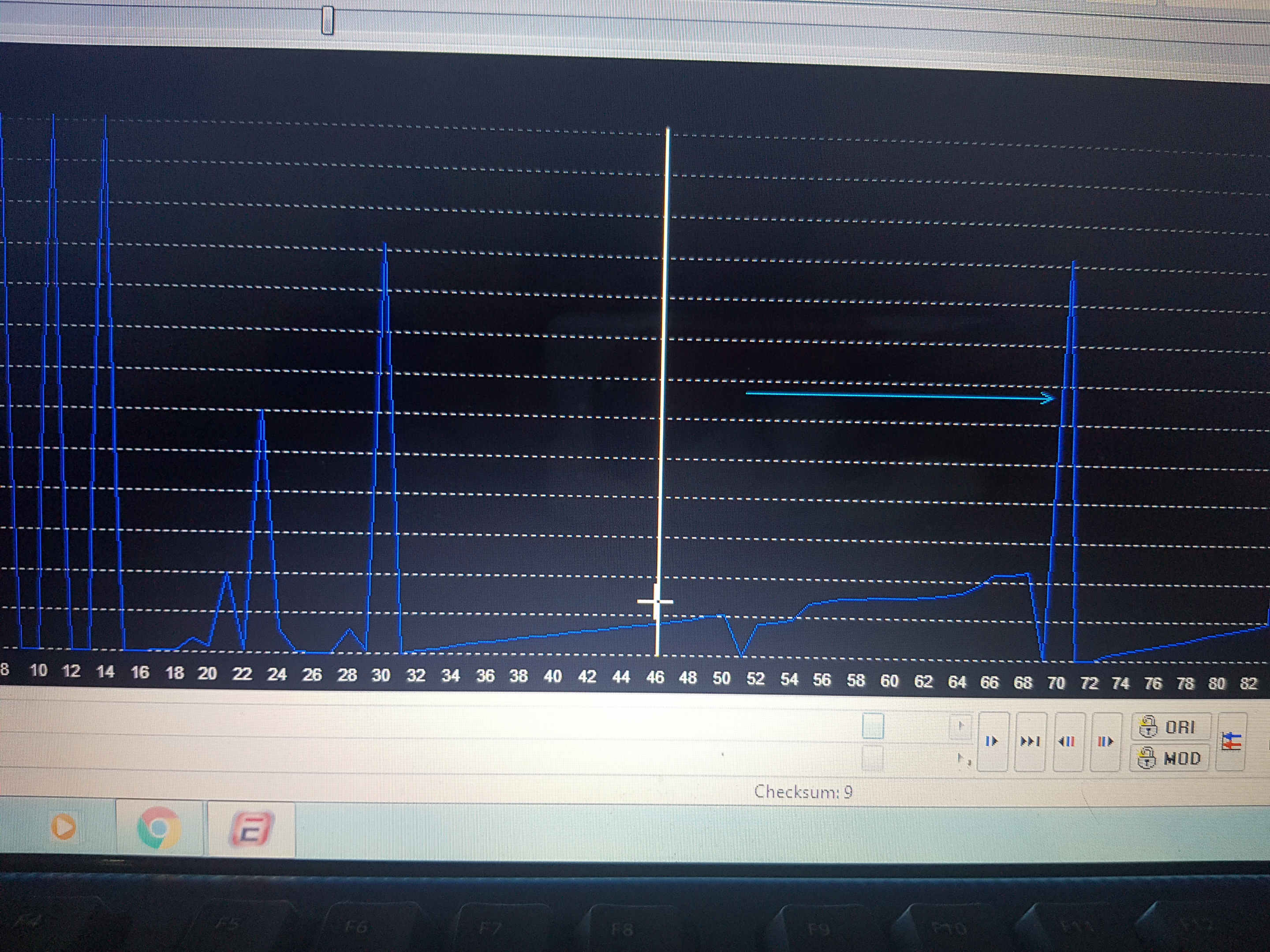The width and height of the screenshot is (1270, 952).
Task: Click the upper small flag marker button
Action: [x=960, y=726]
